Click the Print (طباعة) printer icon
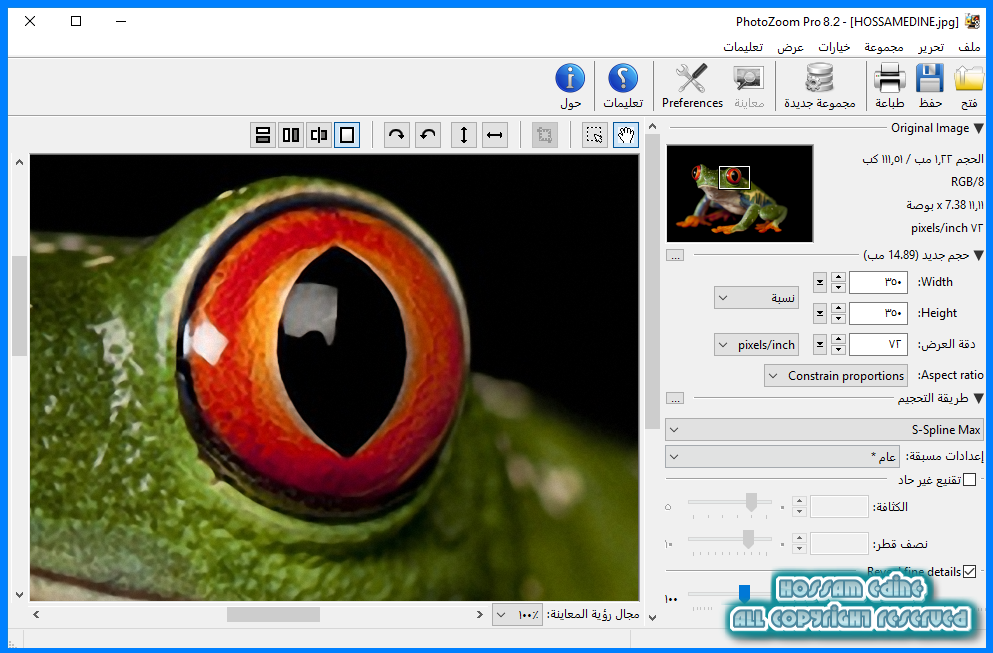Viewport: 993px width, 653px height. [889, 79]
